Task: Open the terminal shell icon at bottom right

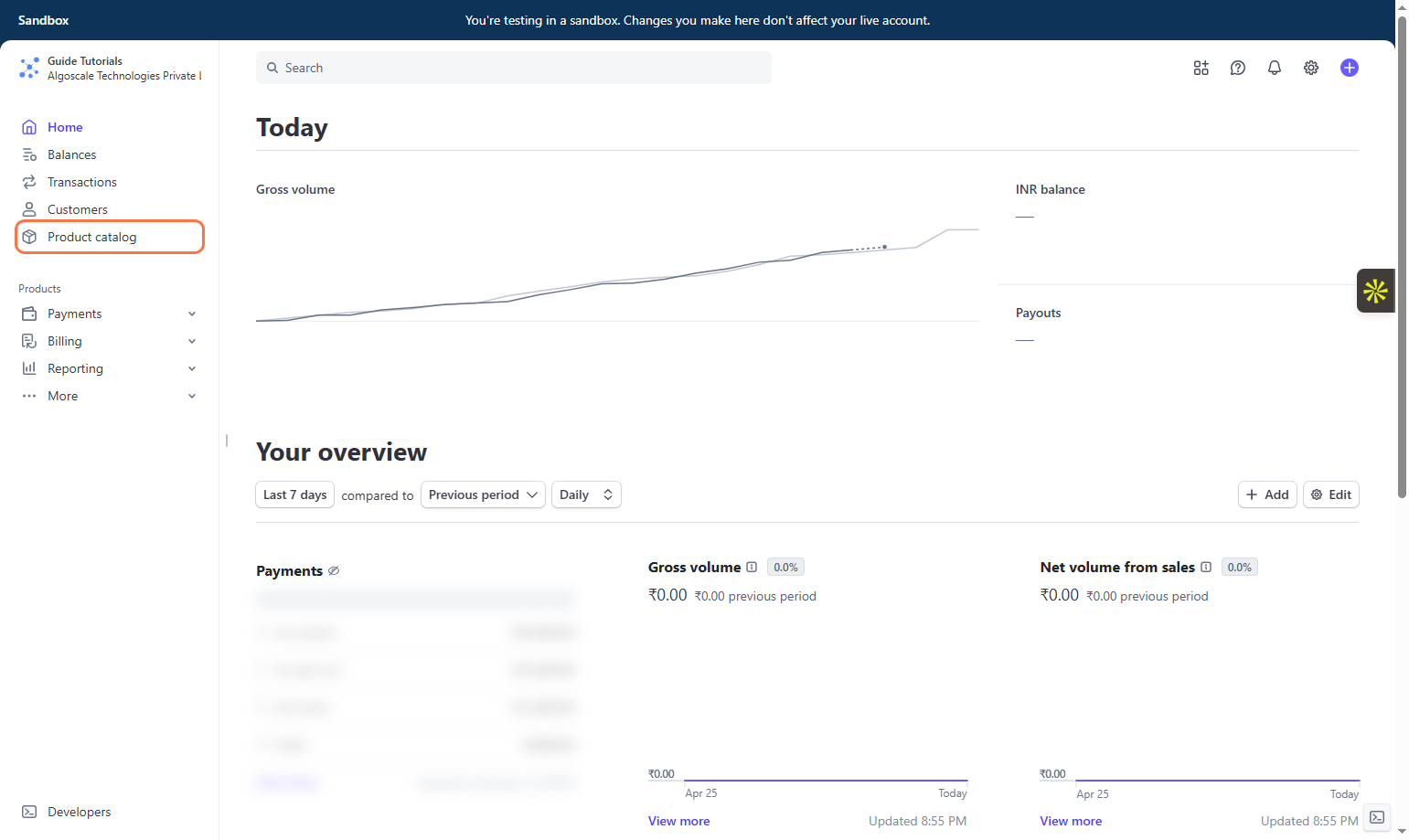Action: coord(1377,817)
